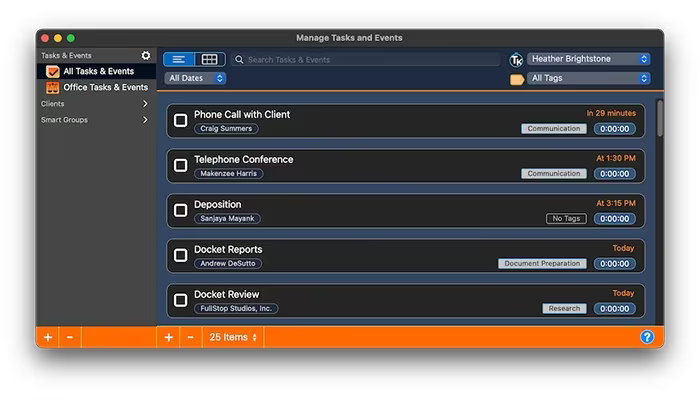Click the "At 3:15 PM" due time

pos(616,203)
